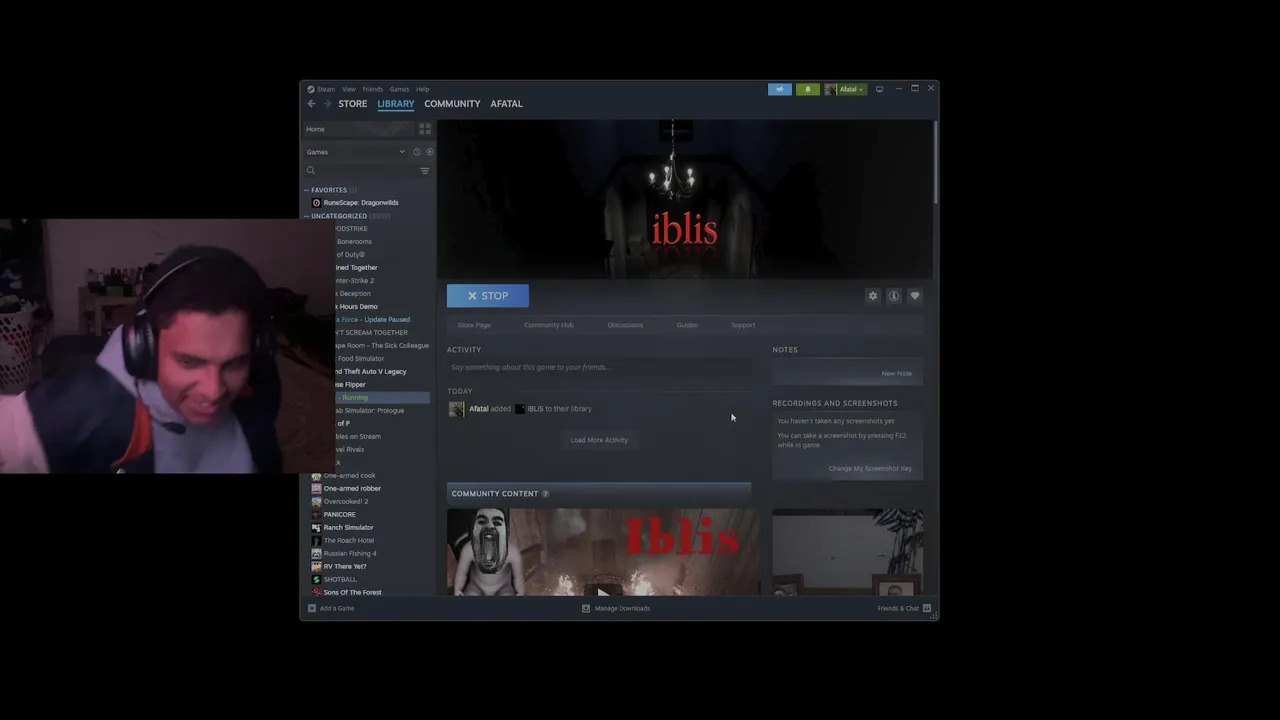
Task: Click the Manage Downloads label
Action: 622,608
